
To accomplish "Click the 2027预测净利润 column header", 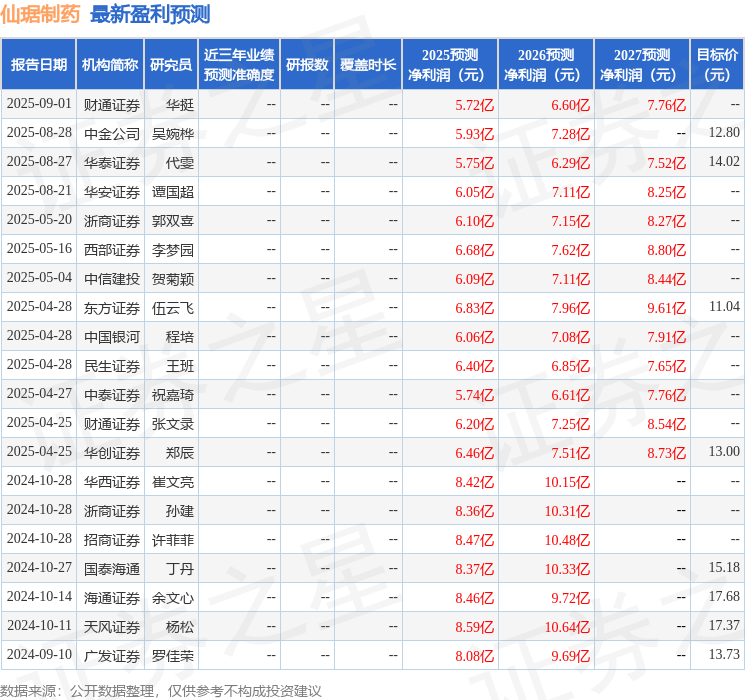I will [x=642, y=65].
